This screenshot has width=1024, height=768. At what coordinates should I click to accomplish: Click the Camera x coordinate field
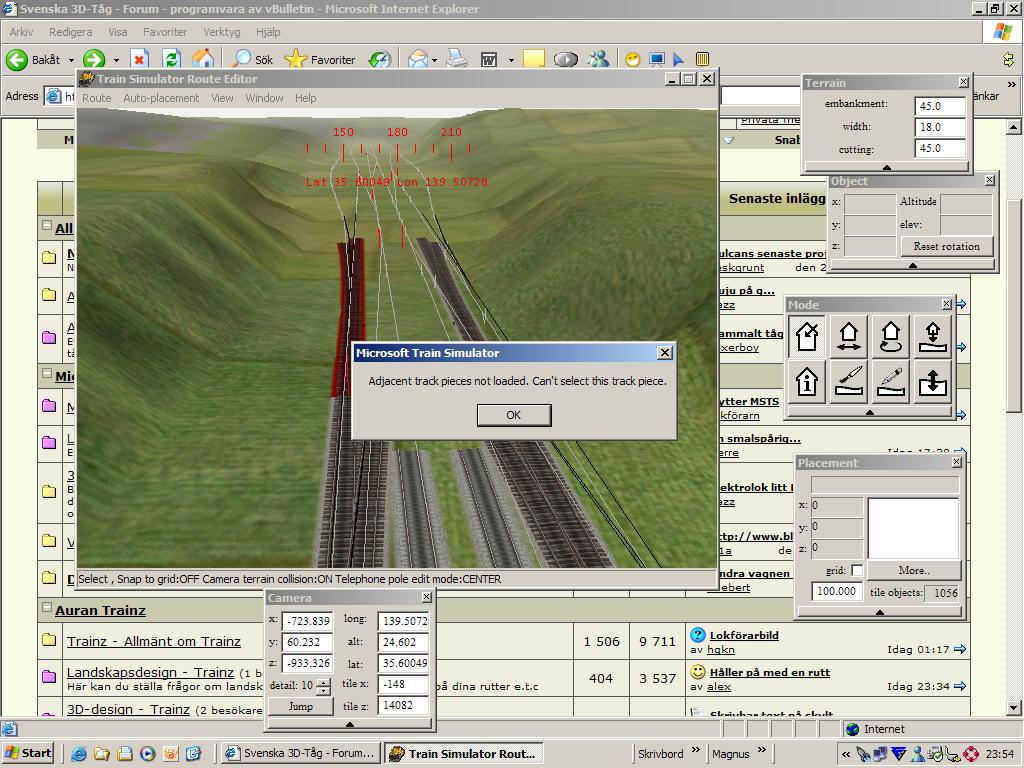[308, 621]
